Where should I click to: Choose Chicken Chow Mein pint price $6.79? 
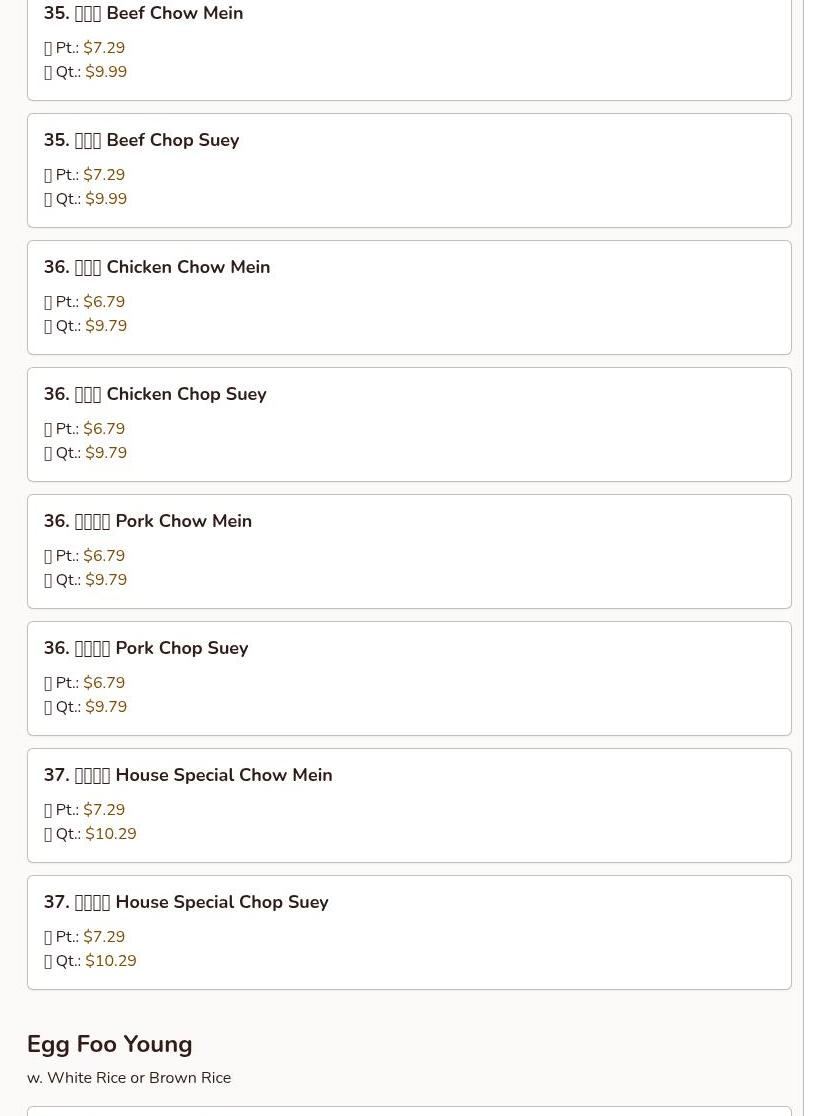[x=104, y=302]
